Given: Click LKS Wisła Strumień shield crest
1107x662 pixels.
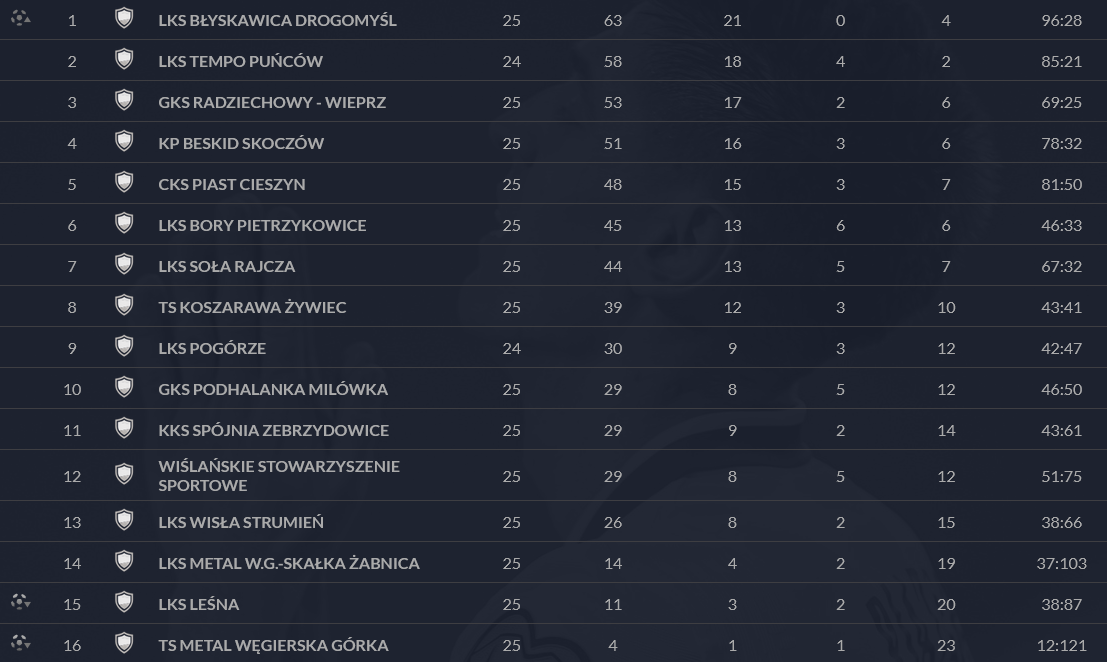Looking at the screenshot, I should tap(124, 520).
